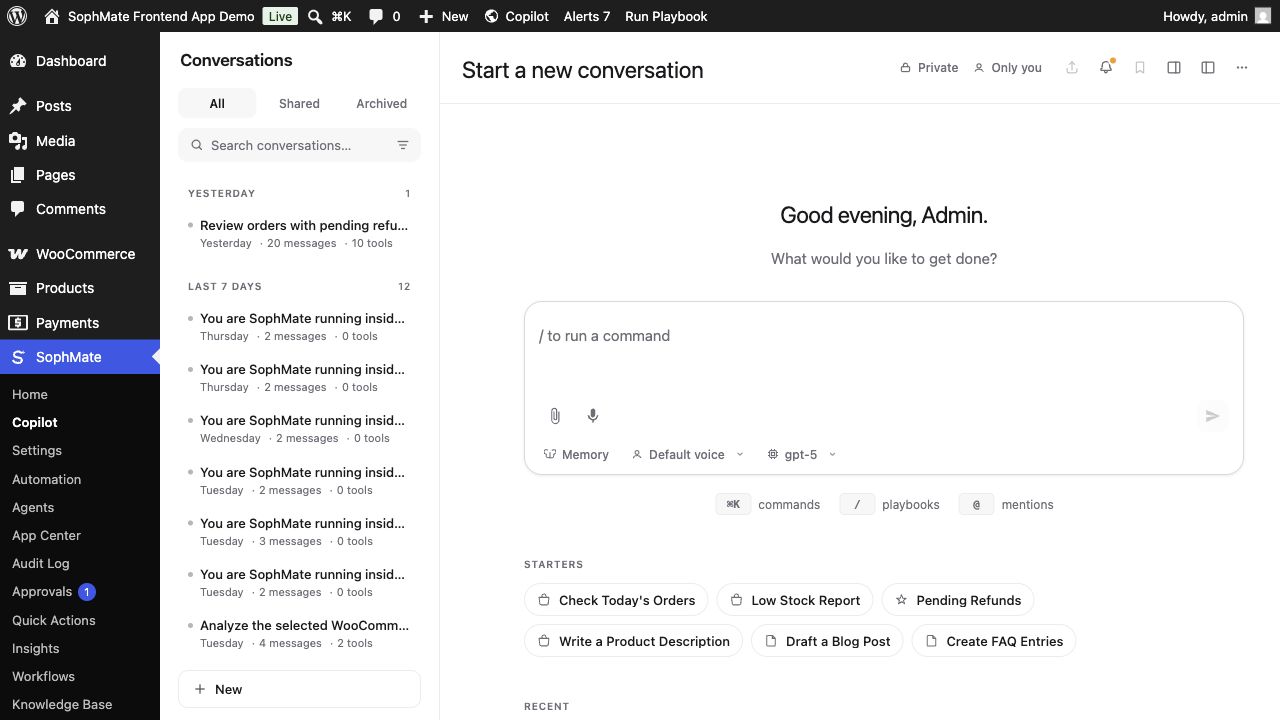Screen dimensions: 1280x720
Task: Open Review orders with pending refunds conversation
Action: [299, 233]
